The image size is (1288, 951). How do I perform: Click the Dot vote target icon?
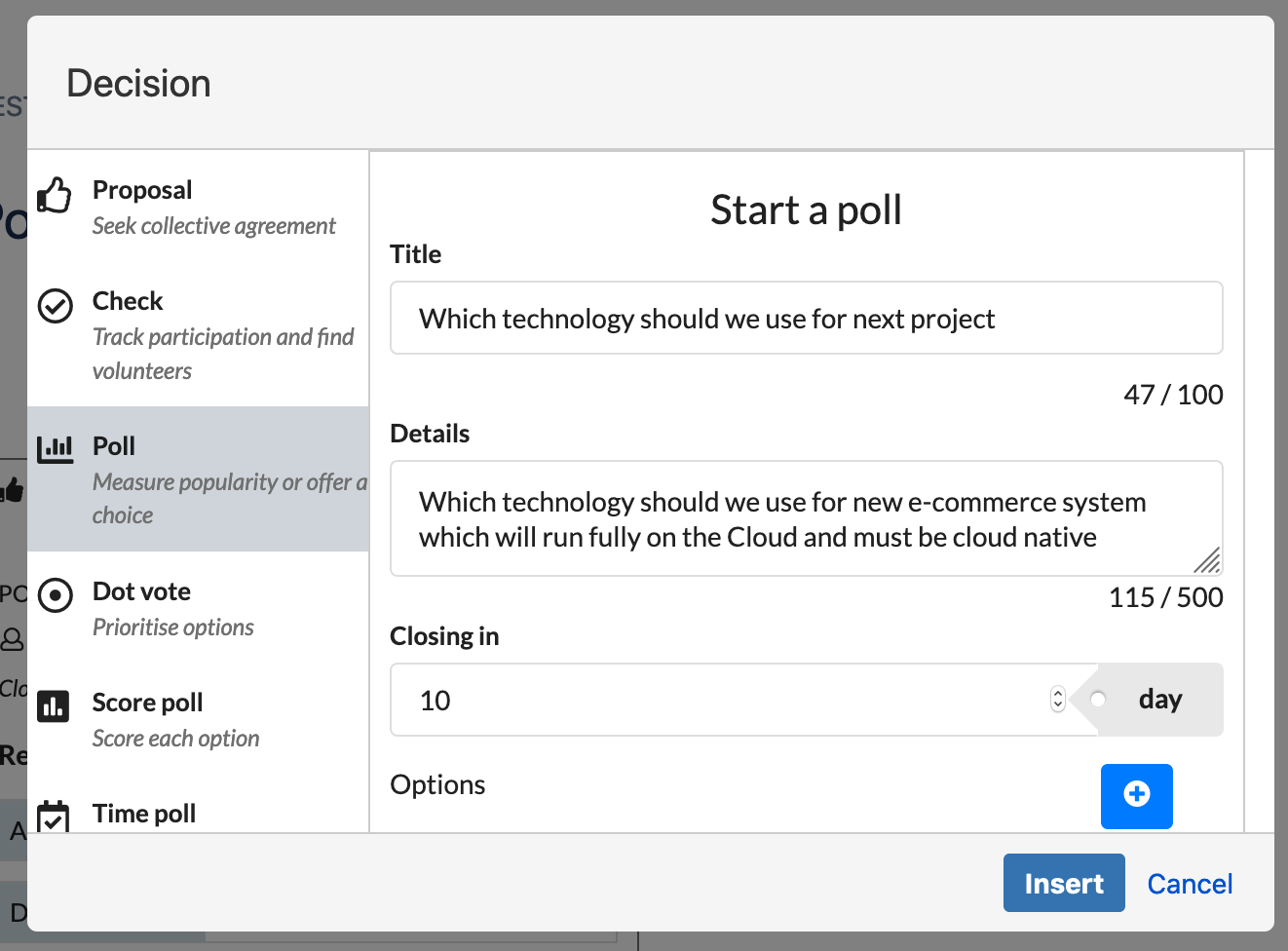[55, 594]
